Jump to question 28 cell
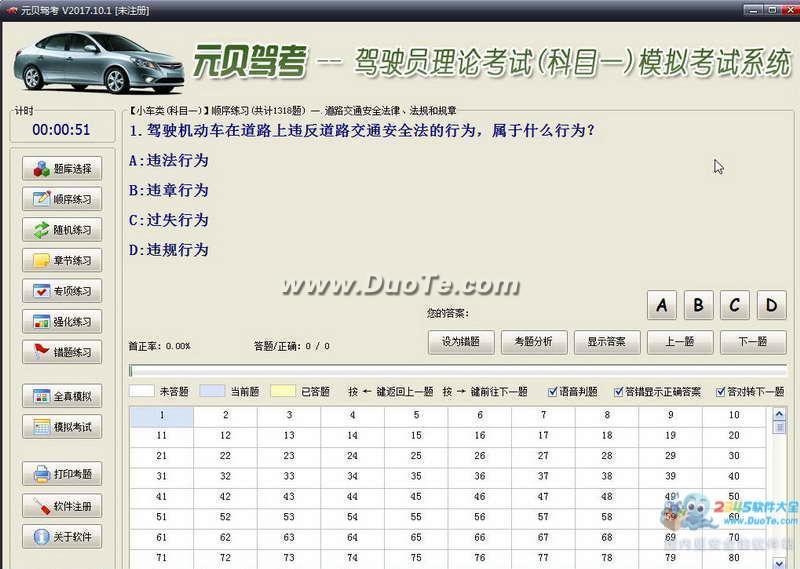 pyautogui.click(x=607, y=456)
